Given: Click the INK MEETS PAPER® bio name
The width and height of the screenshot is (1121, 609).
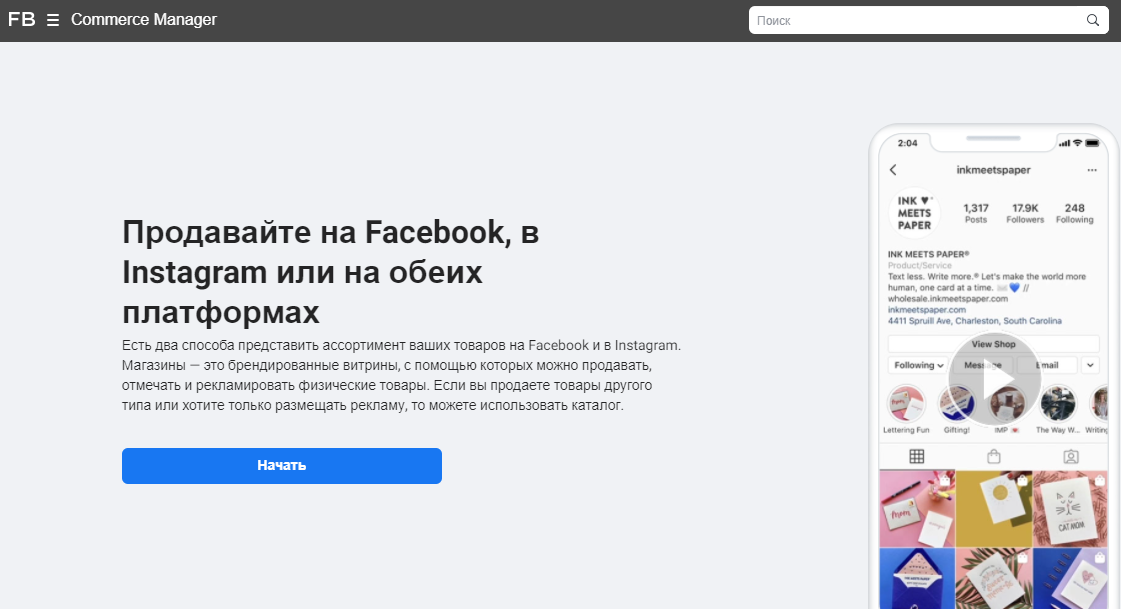Looking at the screenshot, I should point(928,254).
